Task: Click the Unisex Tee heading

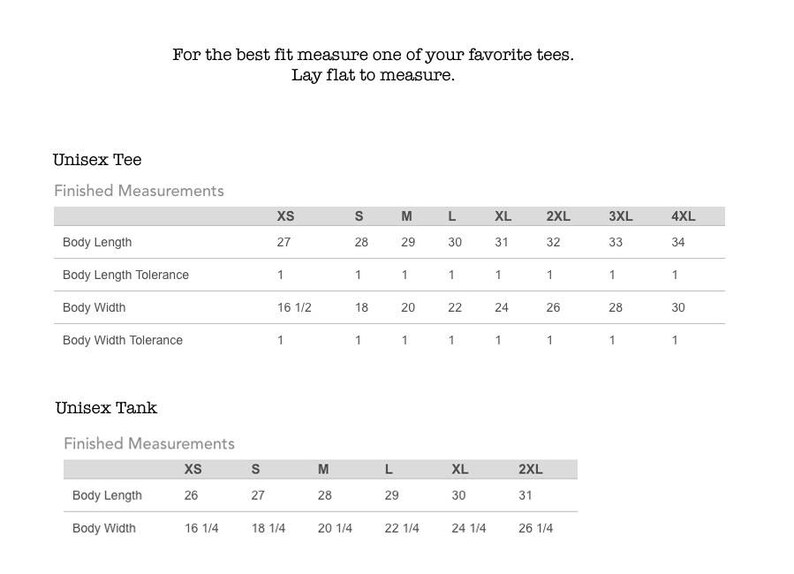Action: pyautogui.click(x=97, y=160)
